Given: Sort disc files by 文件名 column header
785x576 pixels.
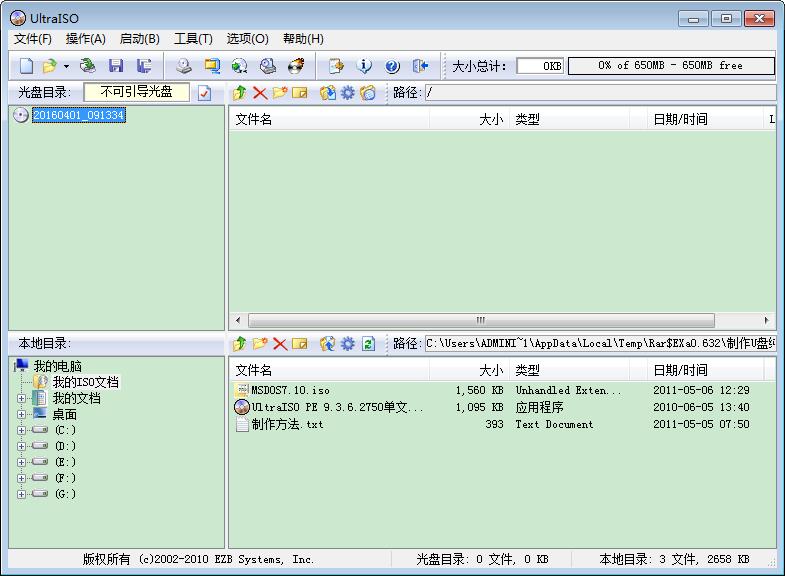Looking at the screenshot, I should [329, 119].
